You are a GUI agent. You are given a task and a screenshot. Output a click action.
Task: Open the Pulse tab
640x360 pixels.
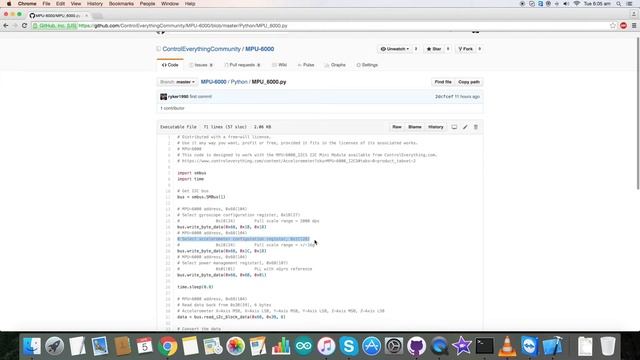click(306, 65)
